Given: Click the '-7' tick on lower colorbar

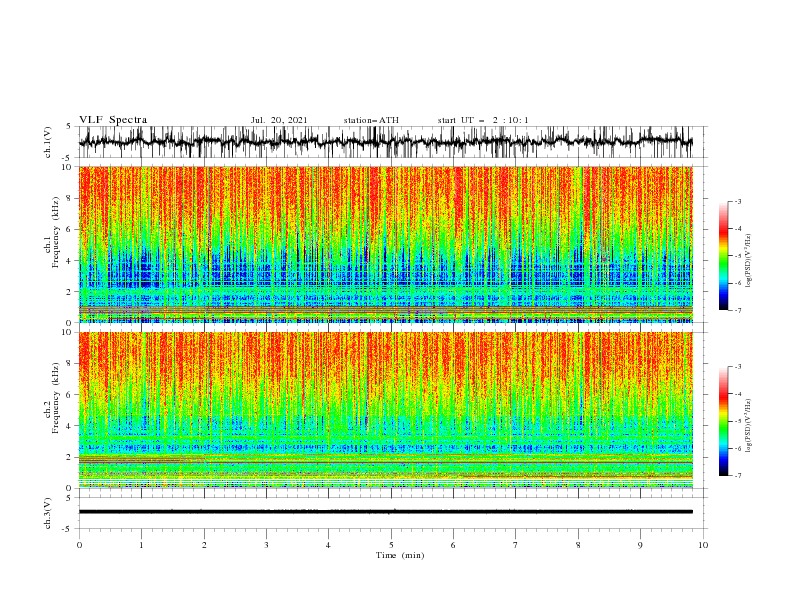Looking at the screenshot, I should tap(738, 475).
